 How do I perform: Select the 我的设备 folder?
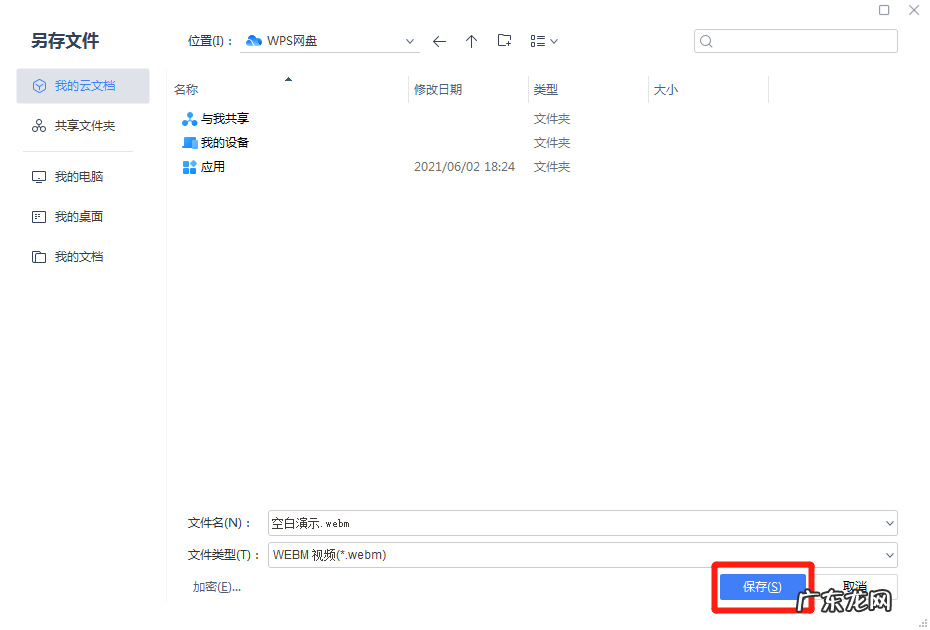pos(224,143)
